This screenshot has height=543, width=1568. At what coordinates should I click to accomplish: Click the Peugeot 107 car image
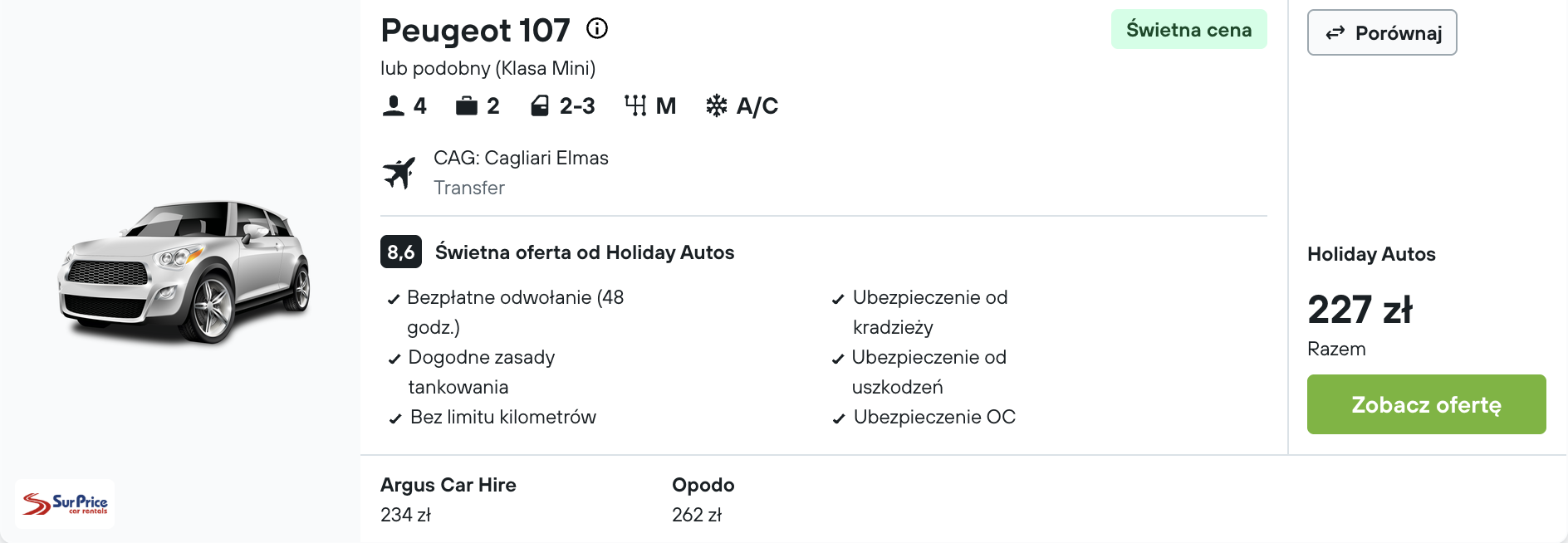(184, 271)
